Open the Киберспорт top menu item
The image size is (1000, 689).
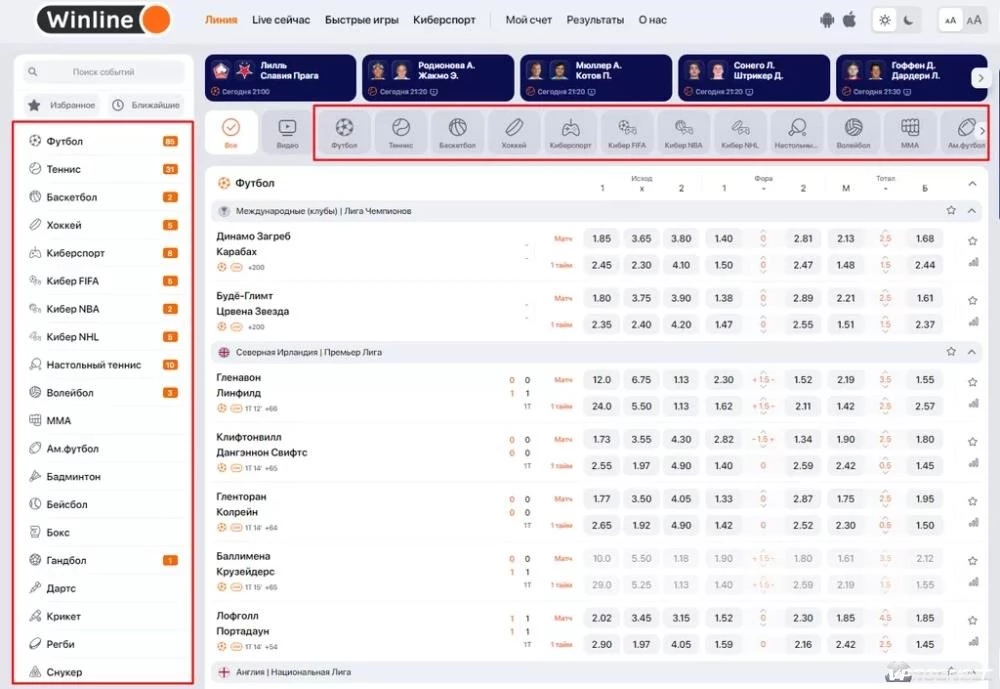pos(444,20)
